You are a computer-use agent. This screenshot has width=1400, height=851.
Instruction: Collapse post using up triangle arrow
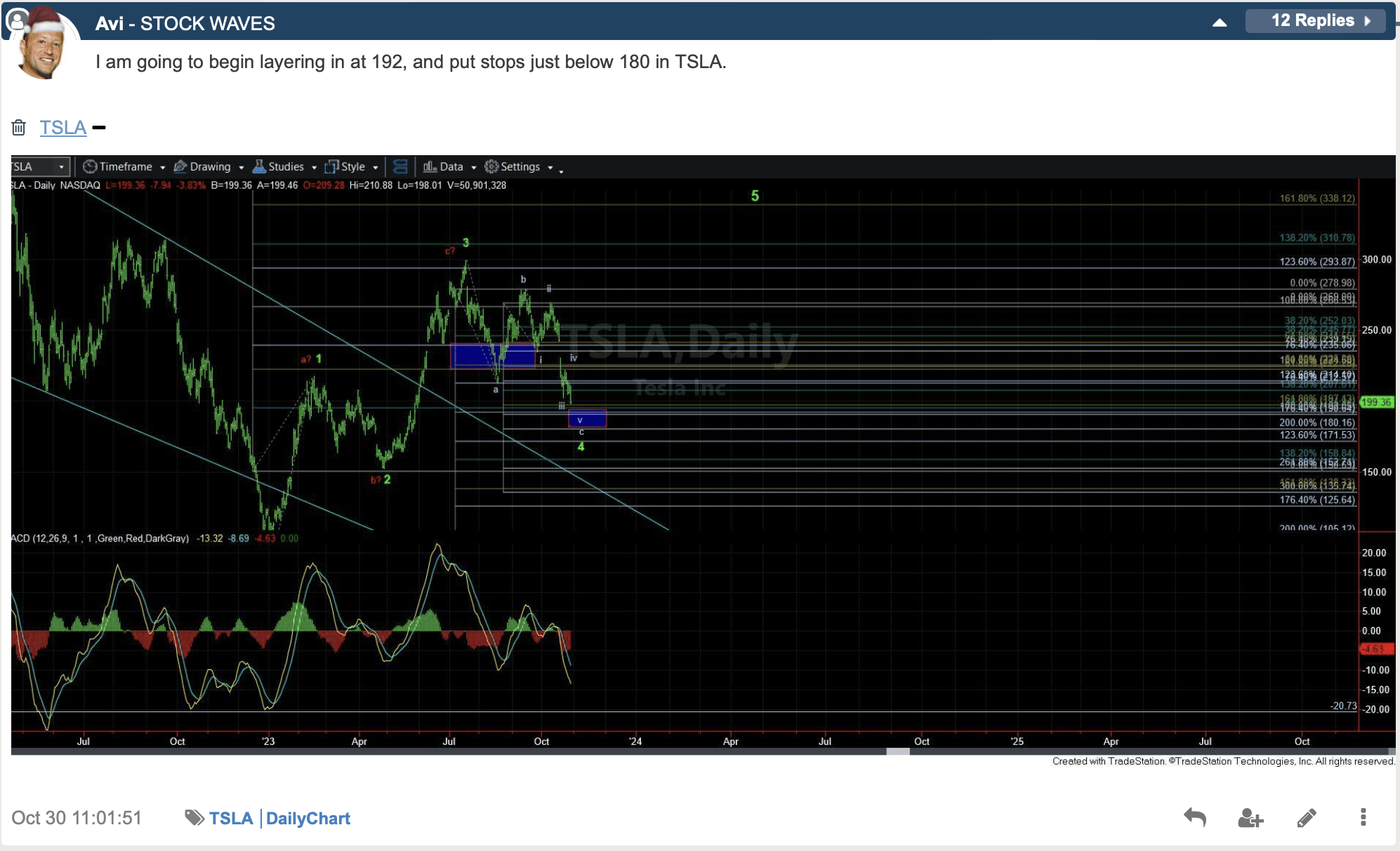pos(1220,22)
